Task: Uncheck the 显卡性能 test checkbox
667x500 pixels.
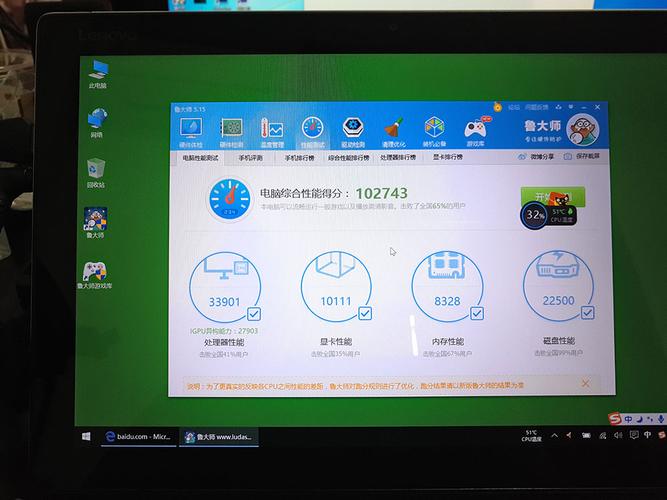Action: pos(365,314)
